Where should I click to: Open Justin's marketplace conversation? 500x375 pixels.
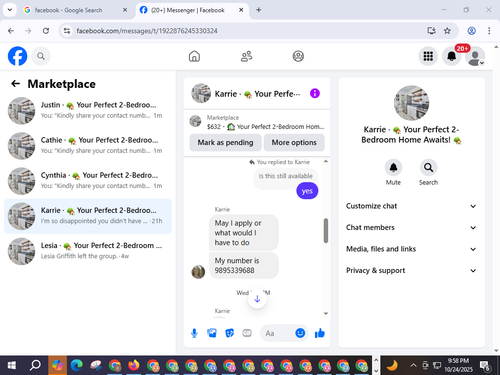click(x=88, y=111)
